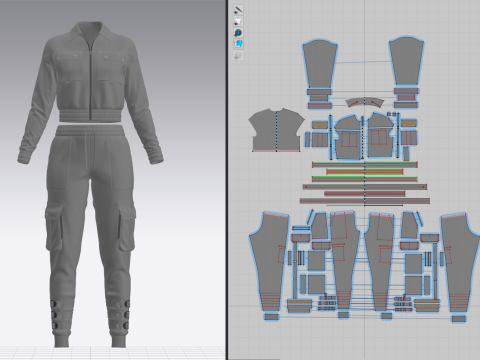Click the elastic jacket hem band in 3D view
Screen dimensions: 480x360
pyautogui.click(x=90, y=115)
